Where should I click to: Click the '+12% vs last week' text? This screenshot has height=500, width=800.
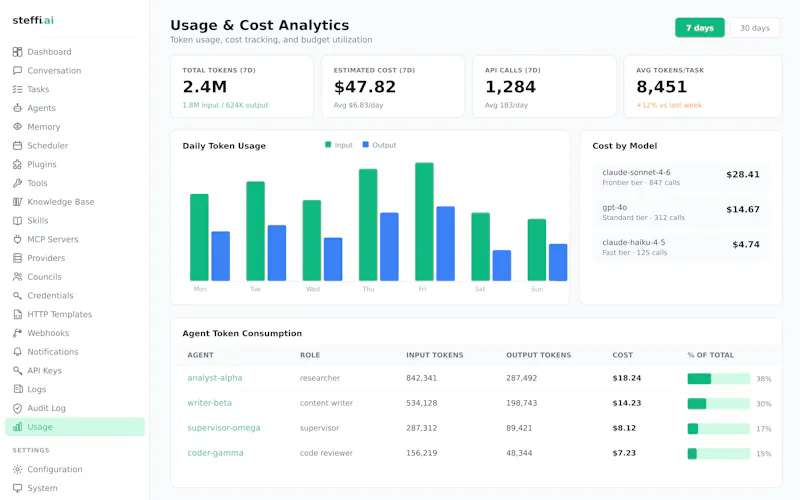point(669,105)
